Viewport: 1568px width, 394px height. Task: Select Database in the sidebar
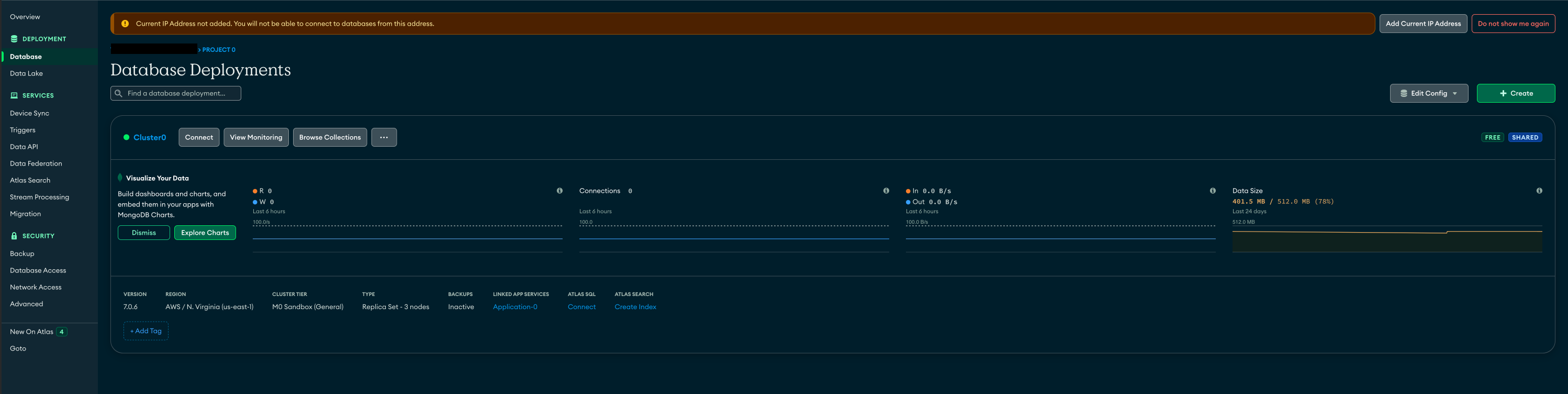click(x=50, y=57)
